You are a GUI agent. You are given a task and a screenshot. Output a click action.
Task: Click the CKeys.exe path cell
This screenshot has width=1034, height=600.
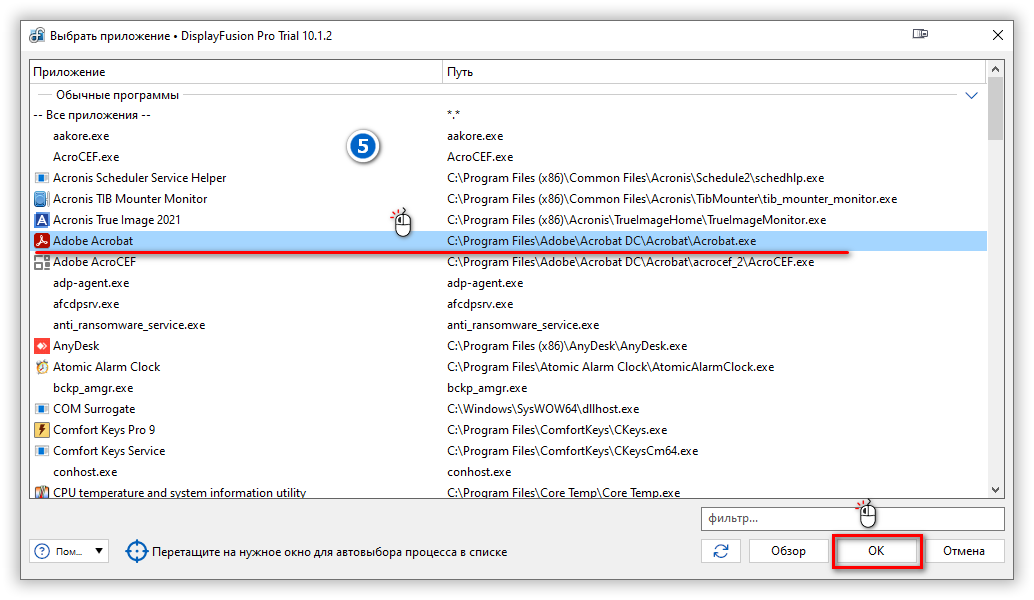[557, 430]
